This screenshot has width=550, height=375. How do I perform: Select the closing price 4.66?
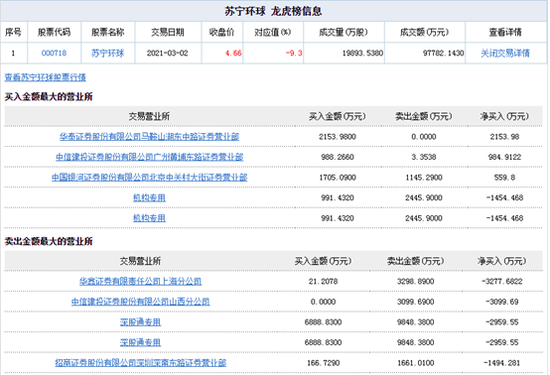coord(233,53)
